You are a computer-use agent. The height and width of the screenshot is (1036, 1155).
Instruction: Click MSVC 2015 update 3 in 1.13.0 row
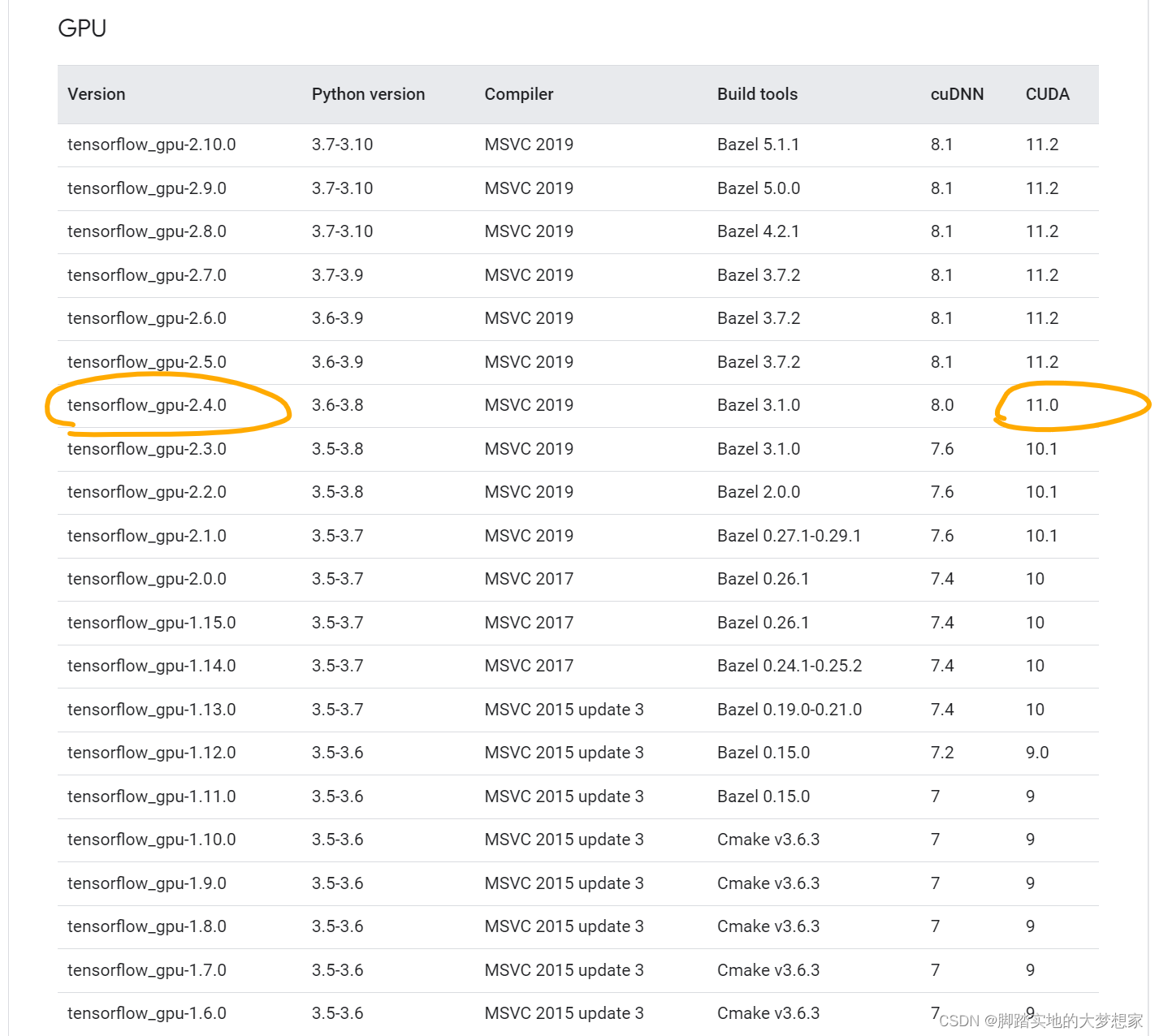click(565, 710)
